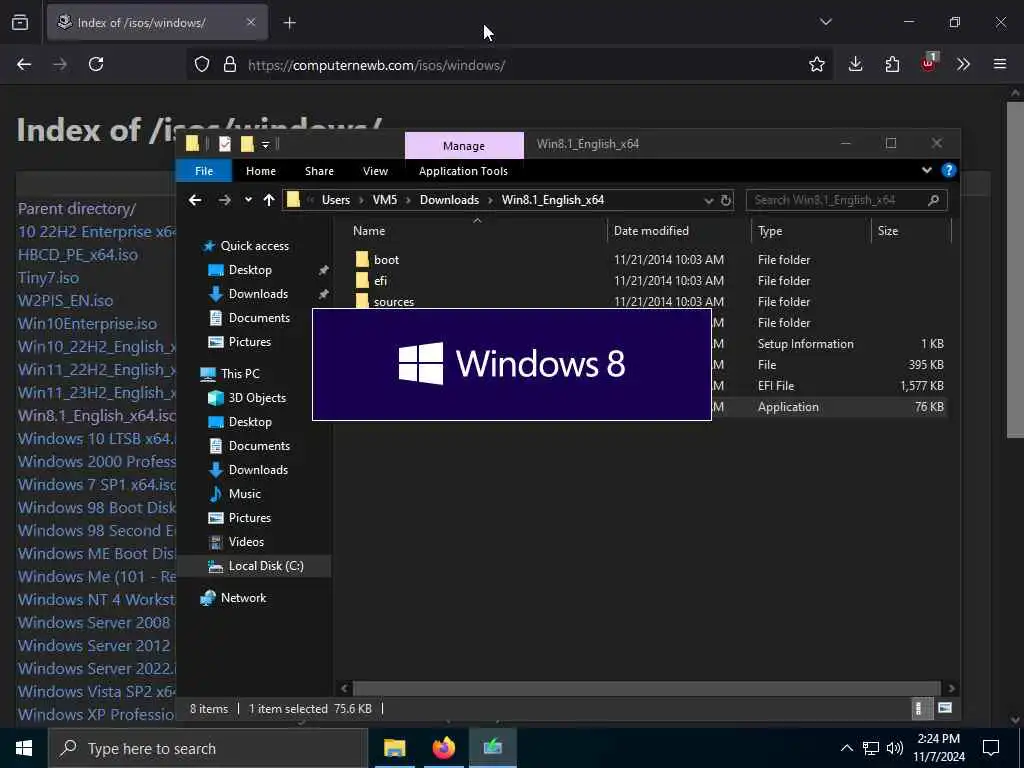
Task: Open 3D Objects in navigation pane
Action: 257,398
